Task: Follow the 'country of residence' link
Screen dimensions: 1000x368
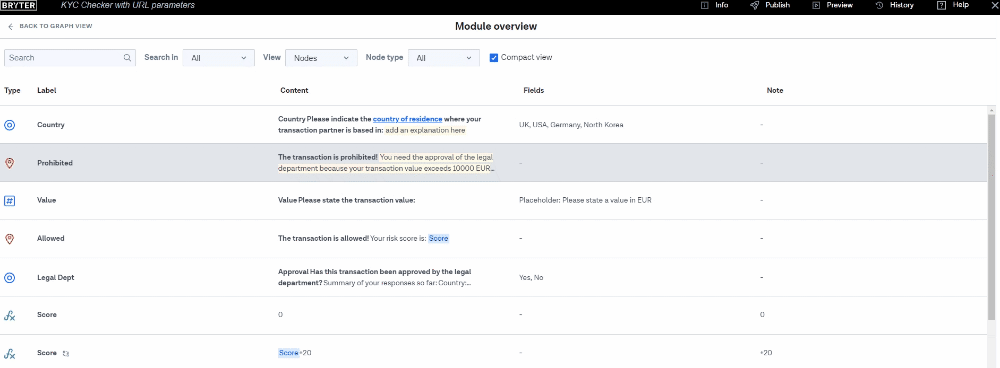Action: [408, 119]
